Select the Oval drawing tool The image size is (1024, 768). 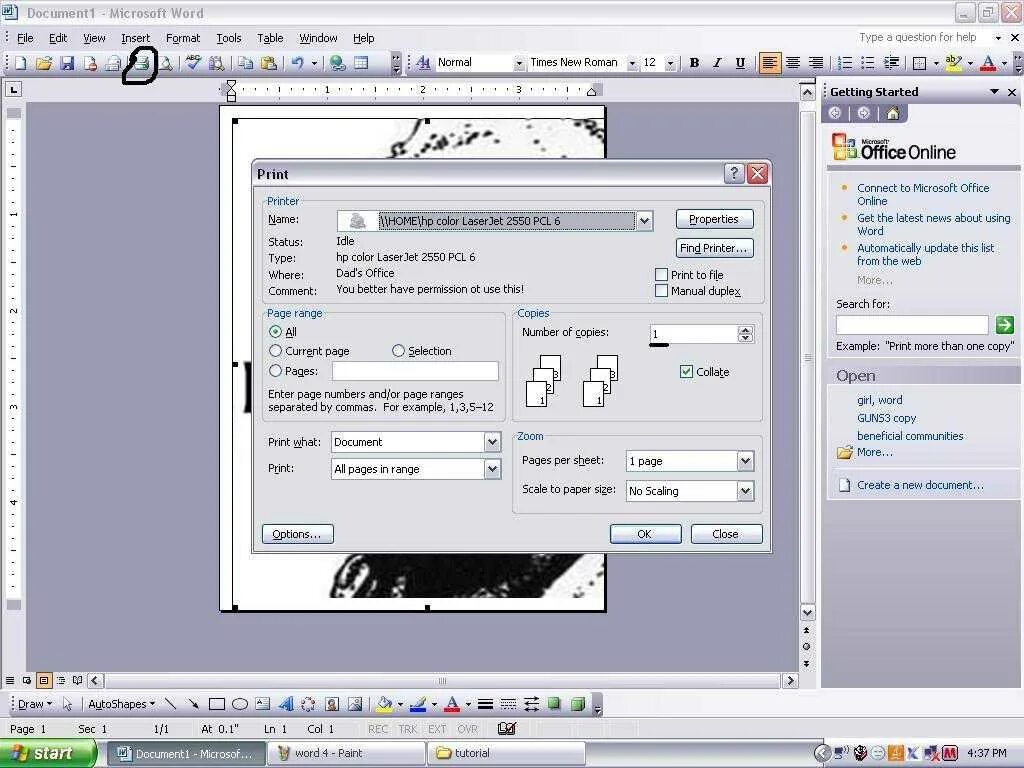click(240, 703)
